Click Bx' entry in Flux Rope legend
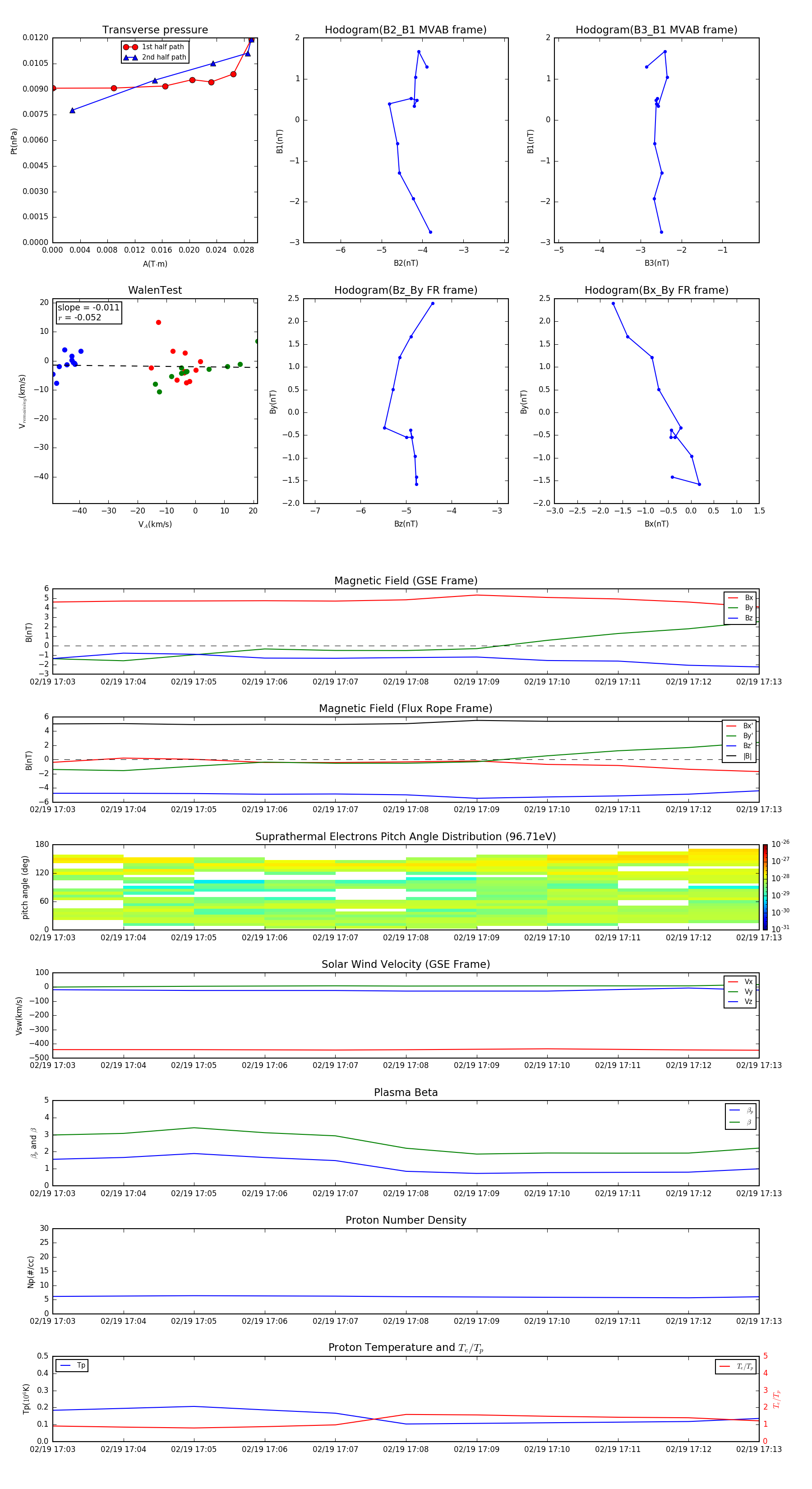This screenshot has height=1489, width=812. tap(739, 726)
